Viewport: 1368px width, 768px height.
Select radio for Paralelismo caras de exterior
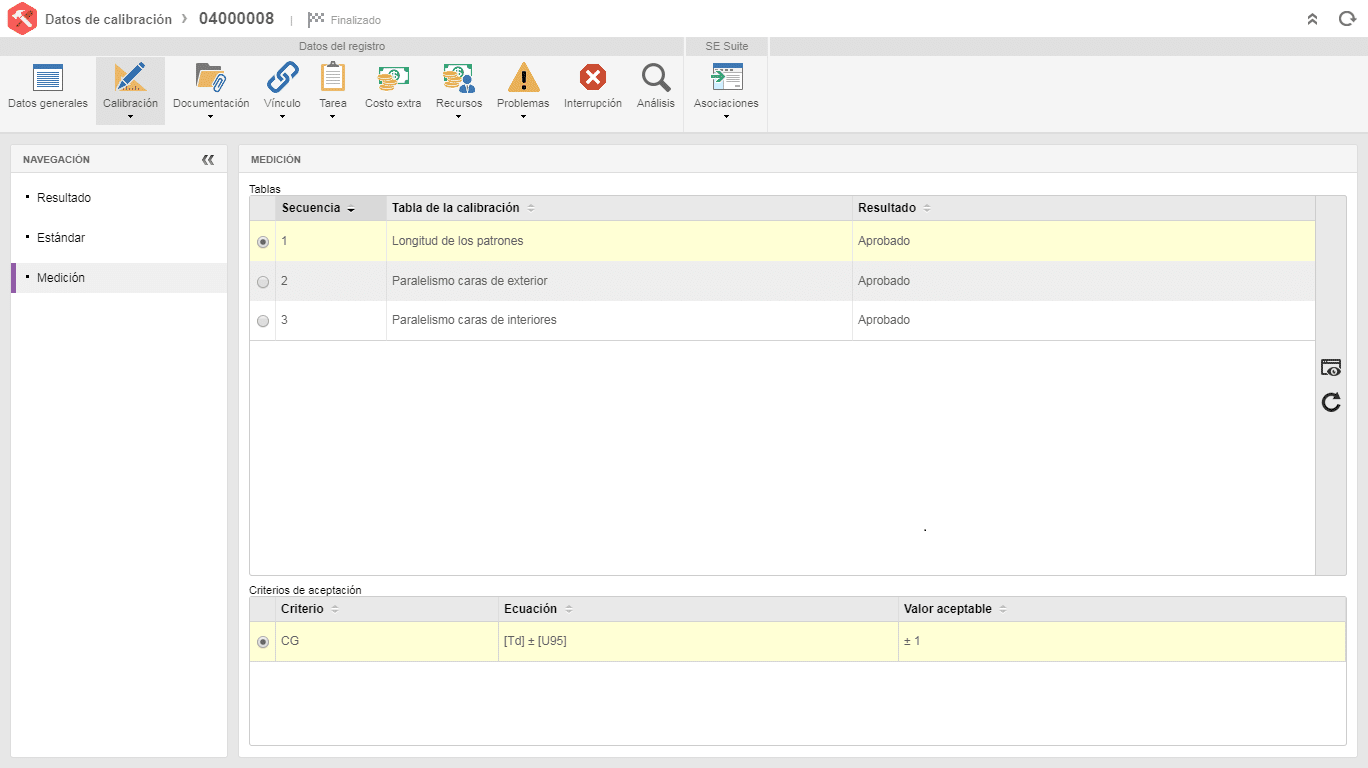[263, 282]
